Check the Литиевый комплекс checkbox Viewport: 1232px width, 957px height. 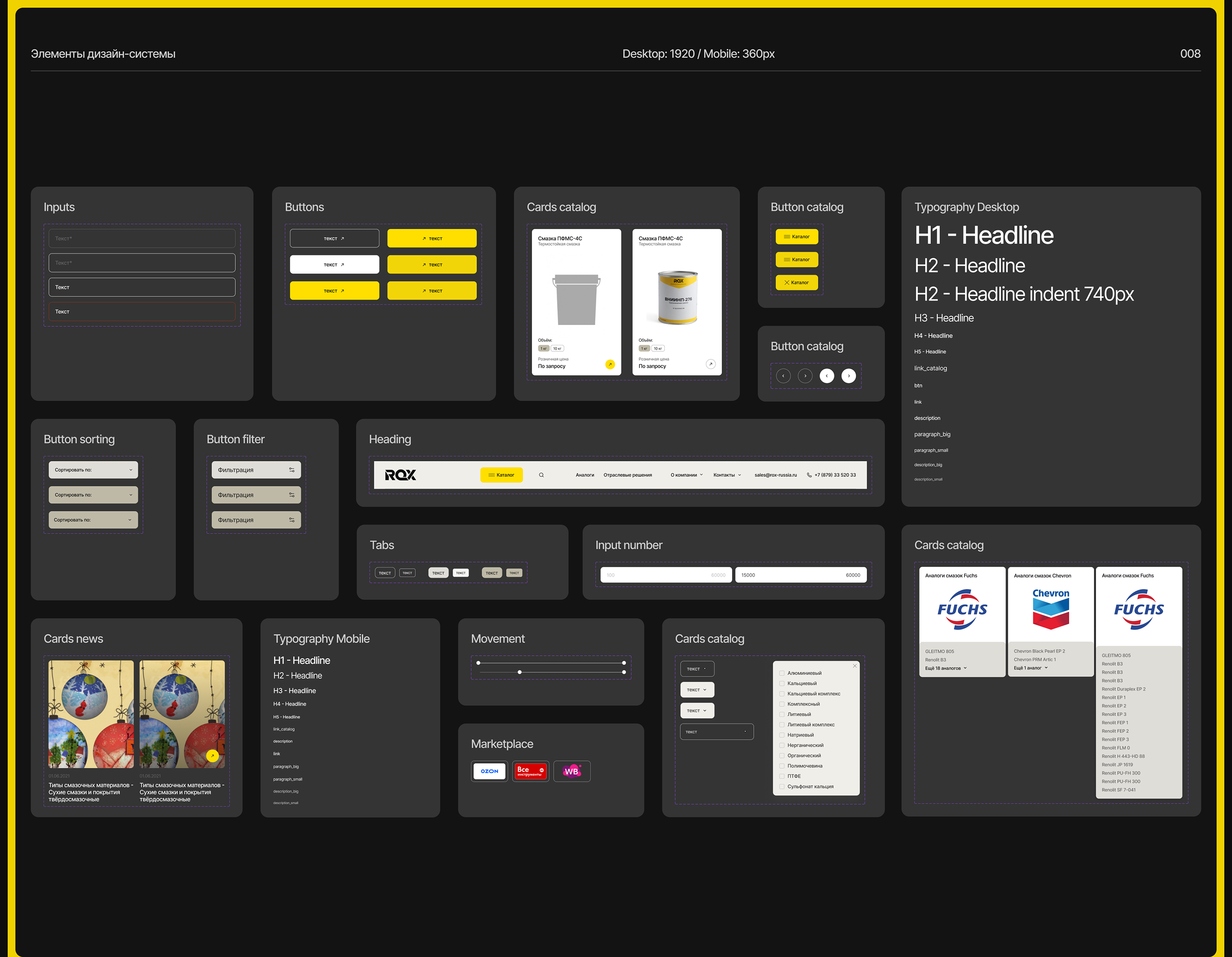tap(782, 725)
